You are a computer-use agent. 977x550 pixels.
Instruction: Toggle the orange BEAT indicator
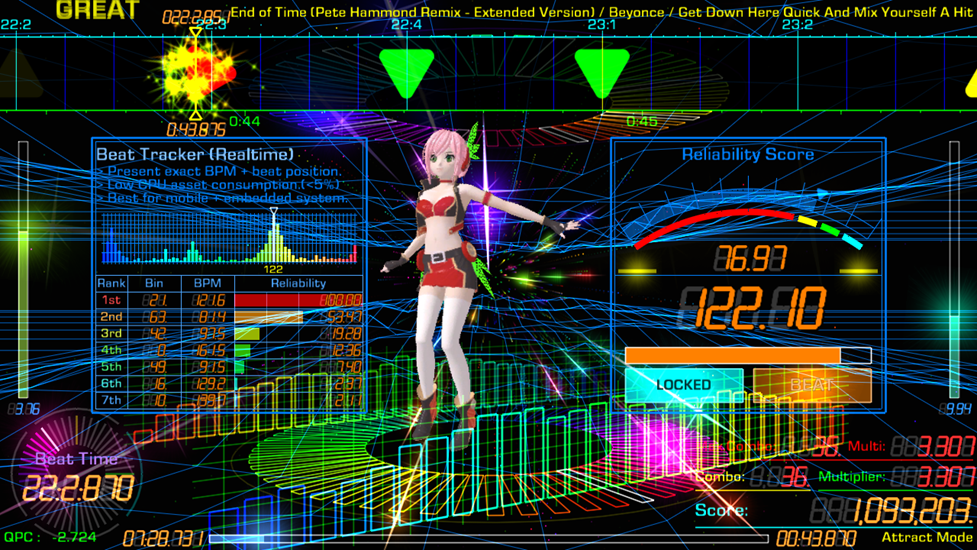pyautogui.click(x=812, y=385)
